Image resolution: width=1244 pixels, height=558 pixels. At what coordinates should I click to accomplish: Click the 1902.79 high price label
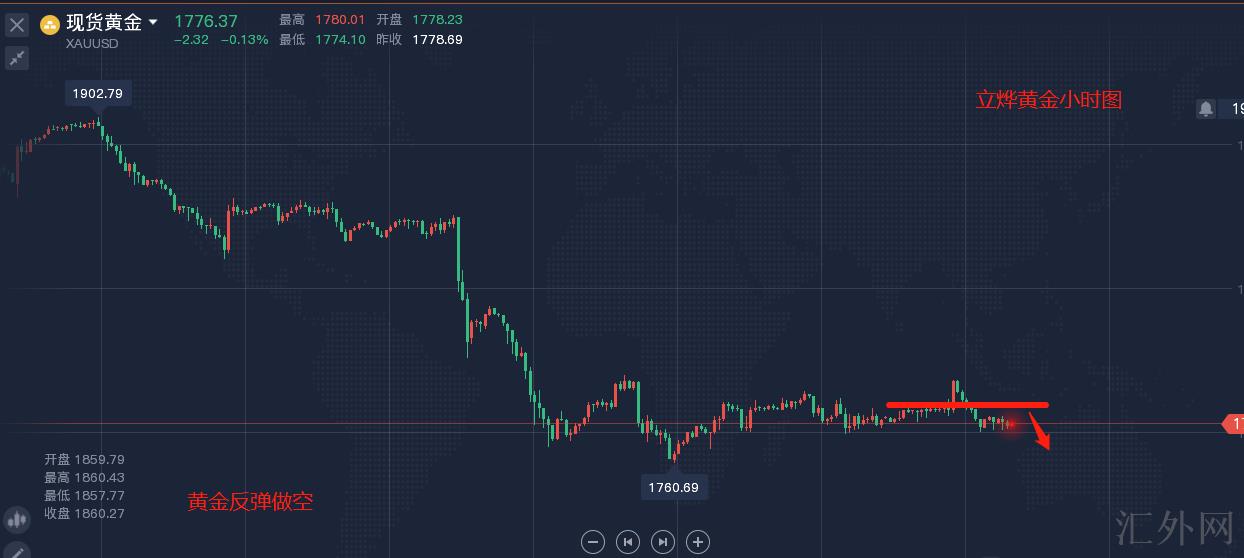pyautogui.click(x=98, y=94)
